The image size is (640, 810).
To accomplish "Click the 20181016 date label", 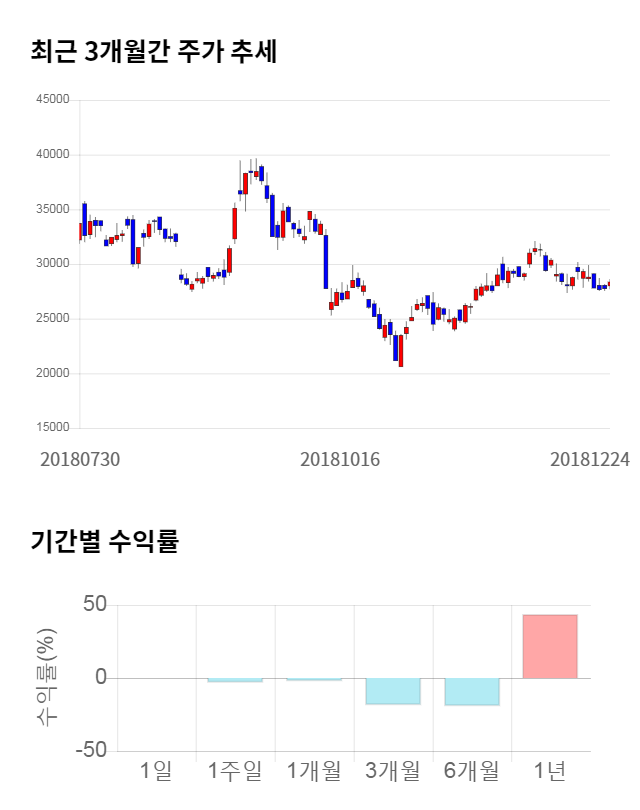I will 341,459.
